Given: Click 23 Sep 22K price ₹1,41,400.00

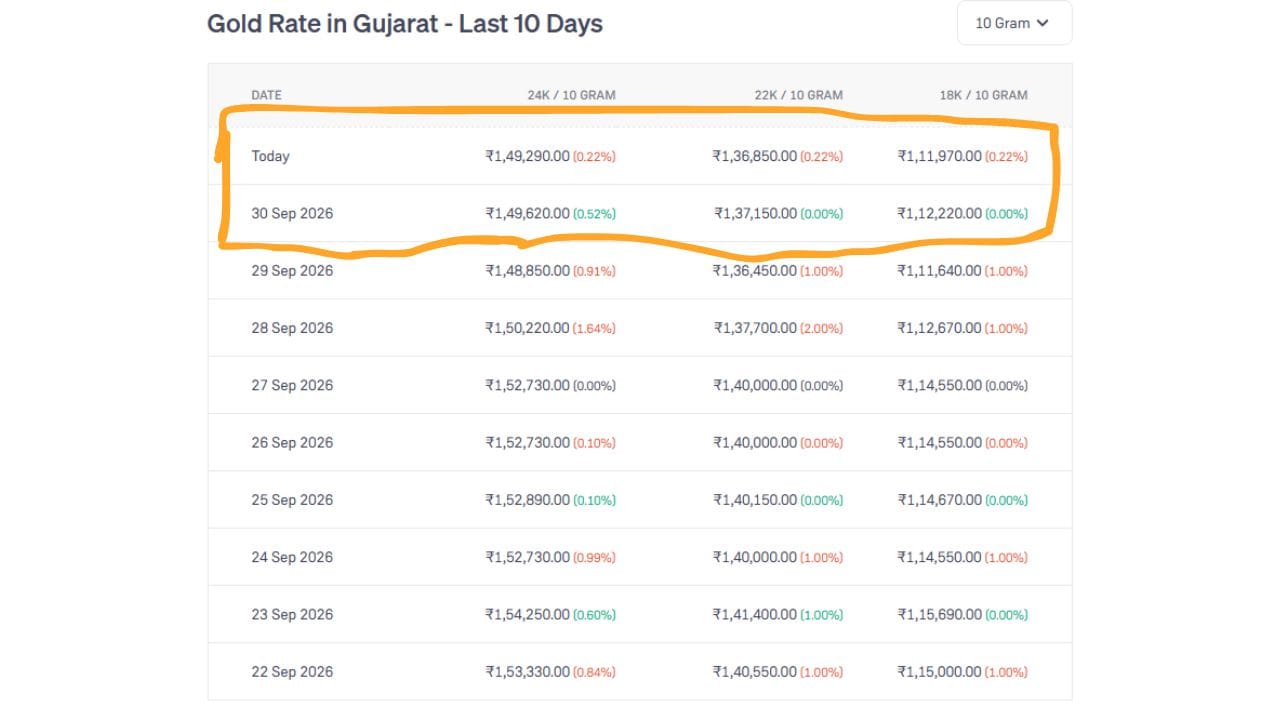Looking at the screenshot, I should tap(755, 614).
